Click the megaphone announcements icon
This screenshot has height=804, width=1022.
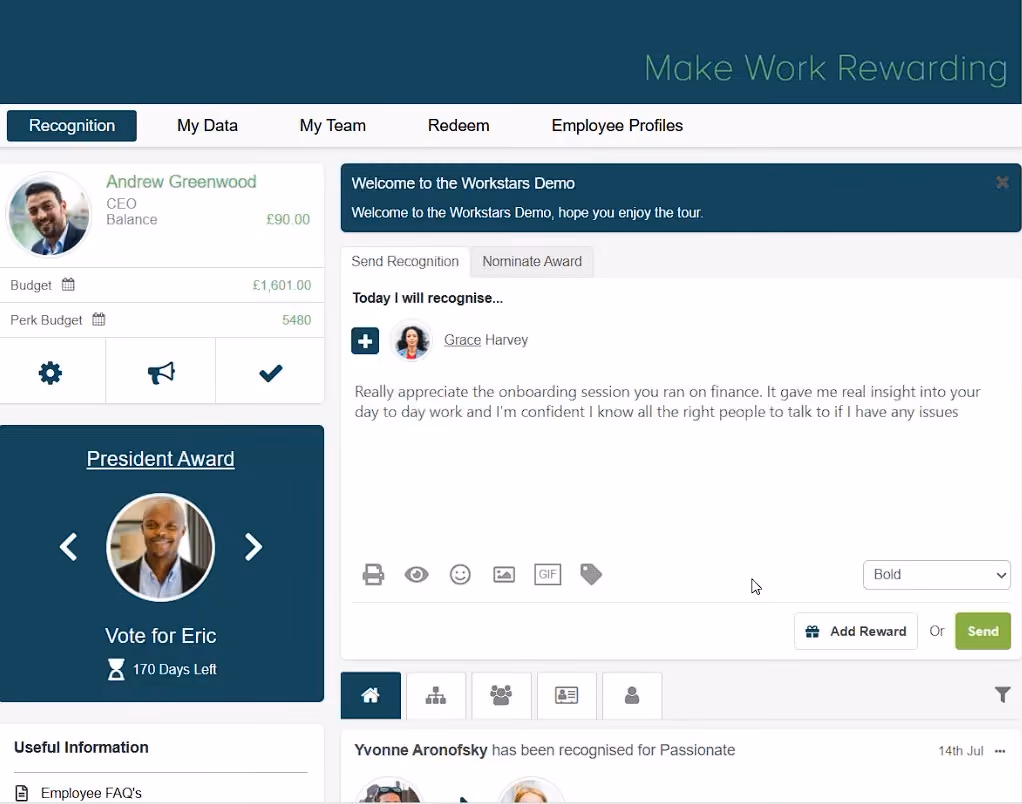pyautogui.click(x=161, y=373)
